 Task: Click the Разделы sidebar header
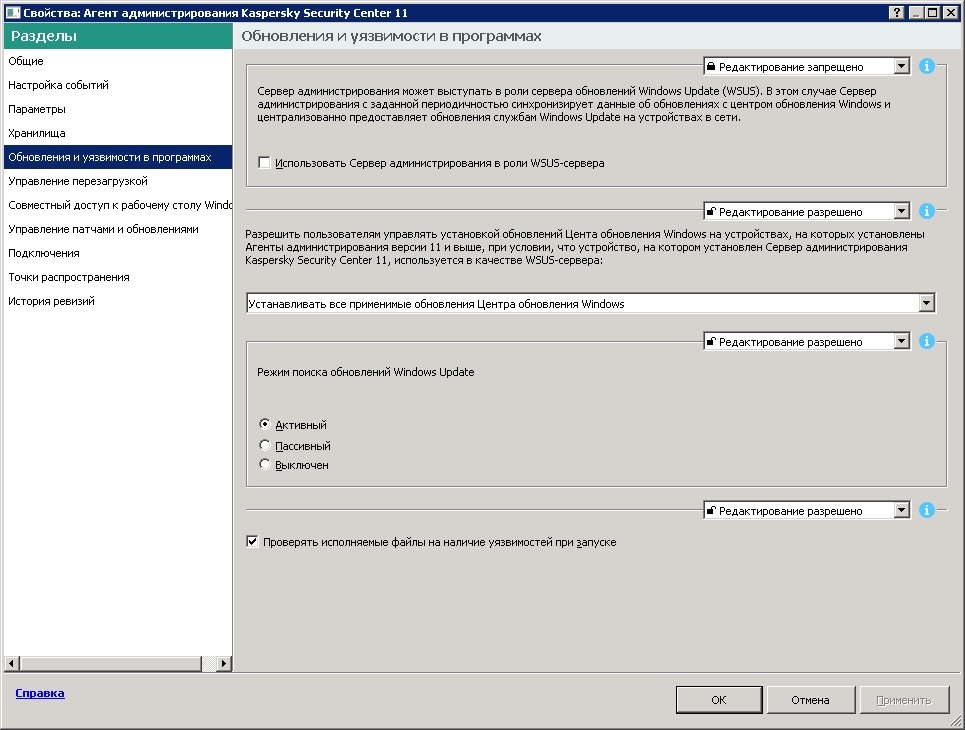pos(118,36)
